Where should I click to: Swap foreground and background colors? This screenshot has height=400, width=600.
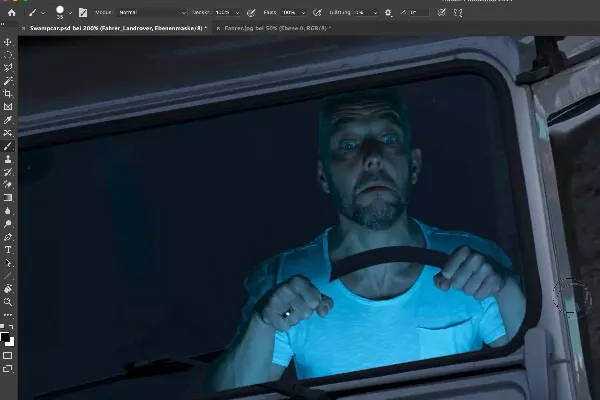point(11,327)
